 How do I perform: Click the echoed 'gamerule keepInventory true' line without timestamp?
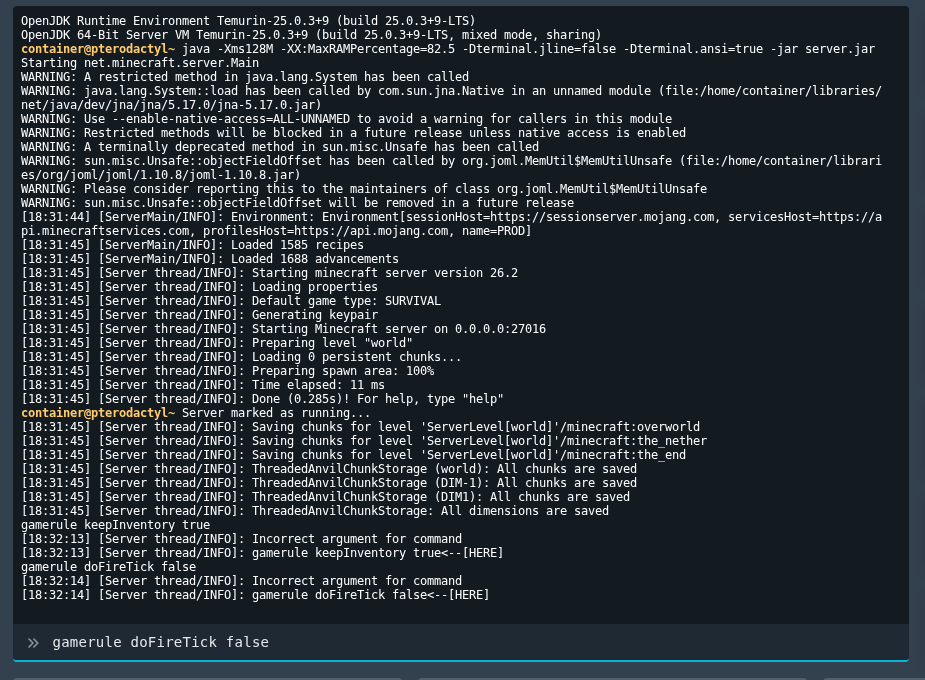[x=116, y=525]
